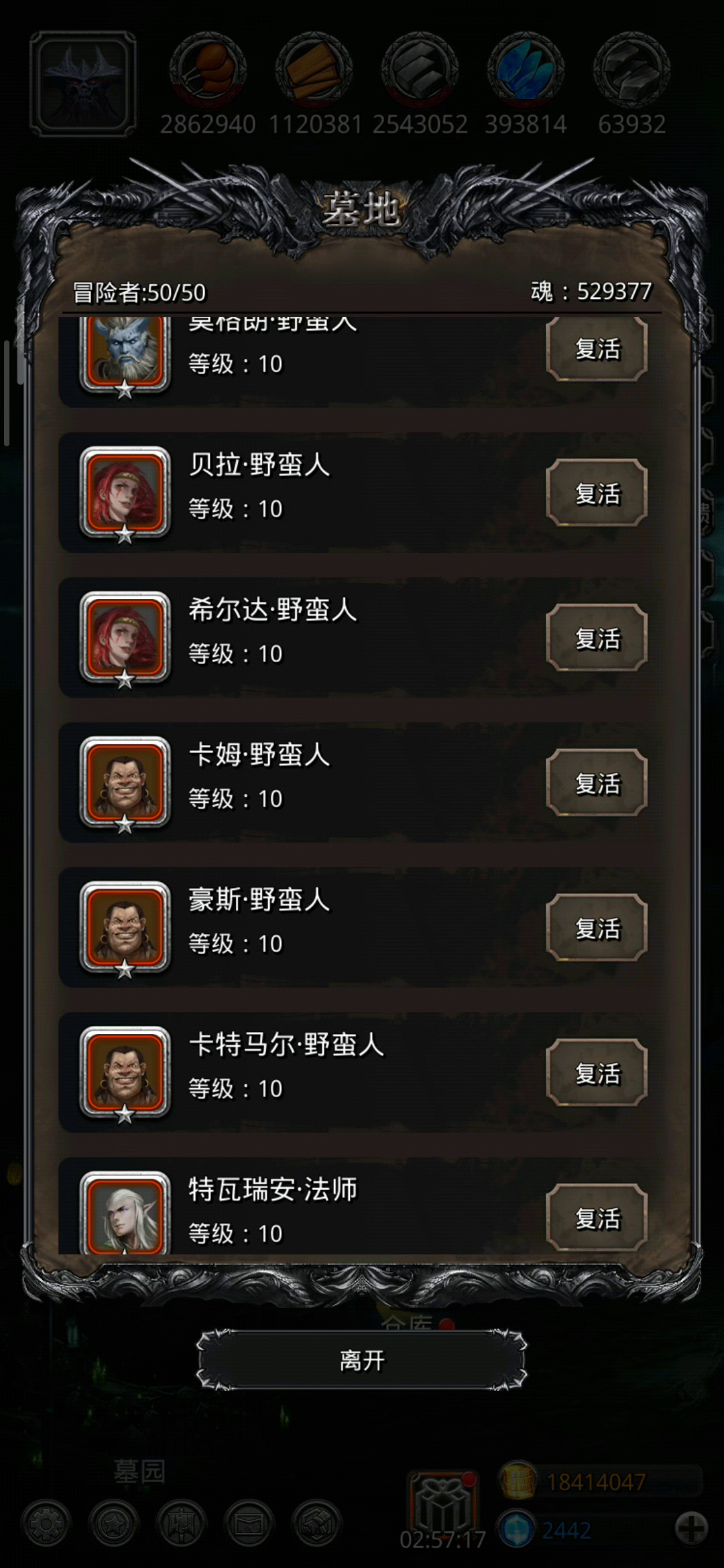Tap the plus icon beside gems
Viewport: 724px width, 1568px height.
(x=691, y=1528)
